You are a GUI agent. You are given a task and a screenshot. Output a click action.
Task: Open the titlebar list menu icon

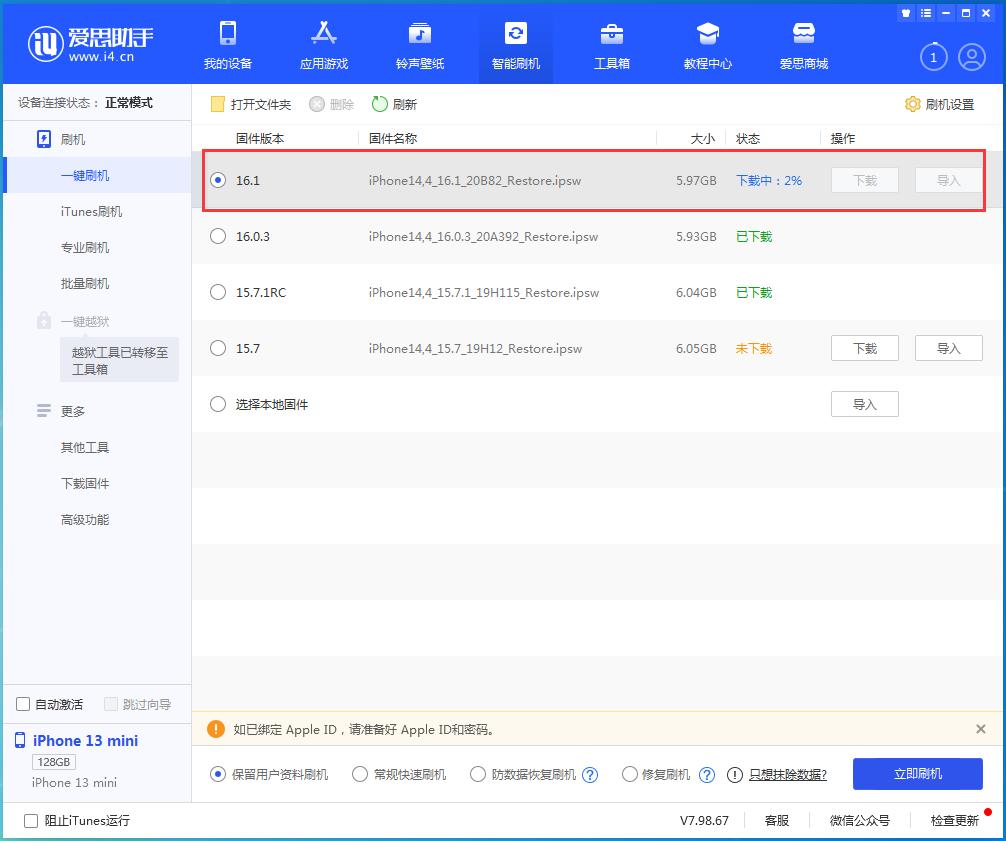tap(925, 12)
